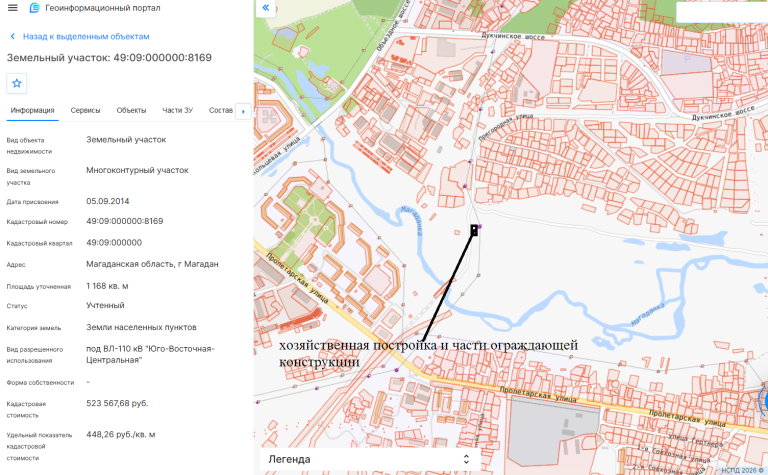Open 'Назад к выделенным объектам' link
Screen dimensions: 768x475
tap(86, 36)
